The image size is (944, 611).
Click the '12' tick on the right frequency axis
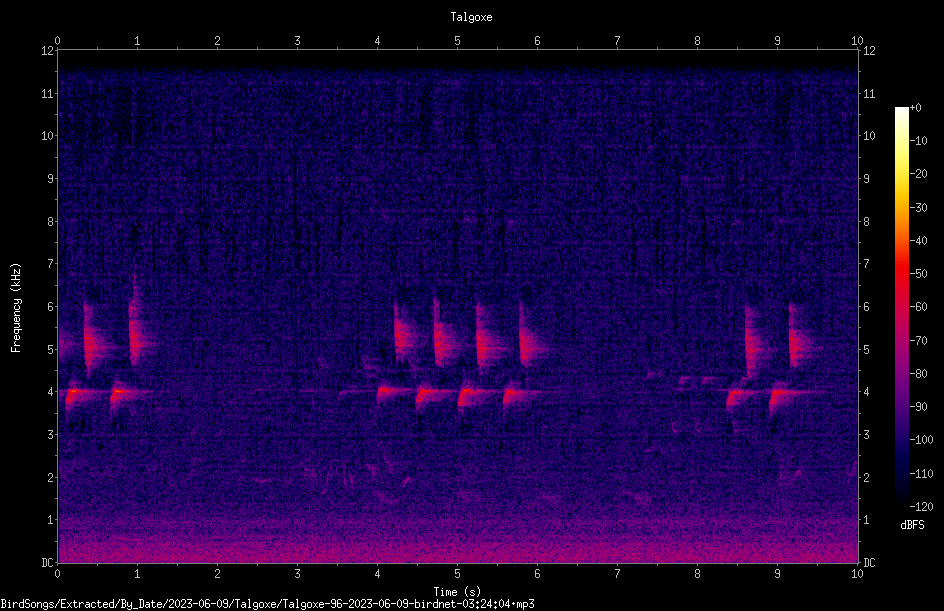(x=869, y=51)
